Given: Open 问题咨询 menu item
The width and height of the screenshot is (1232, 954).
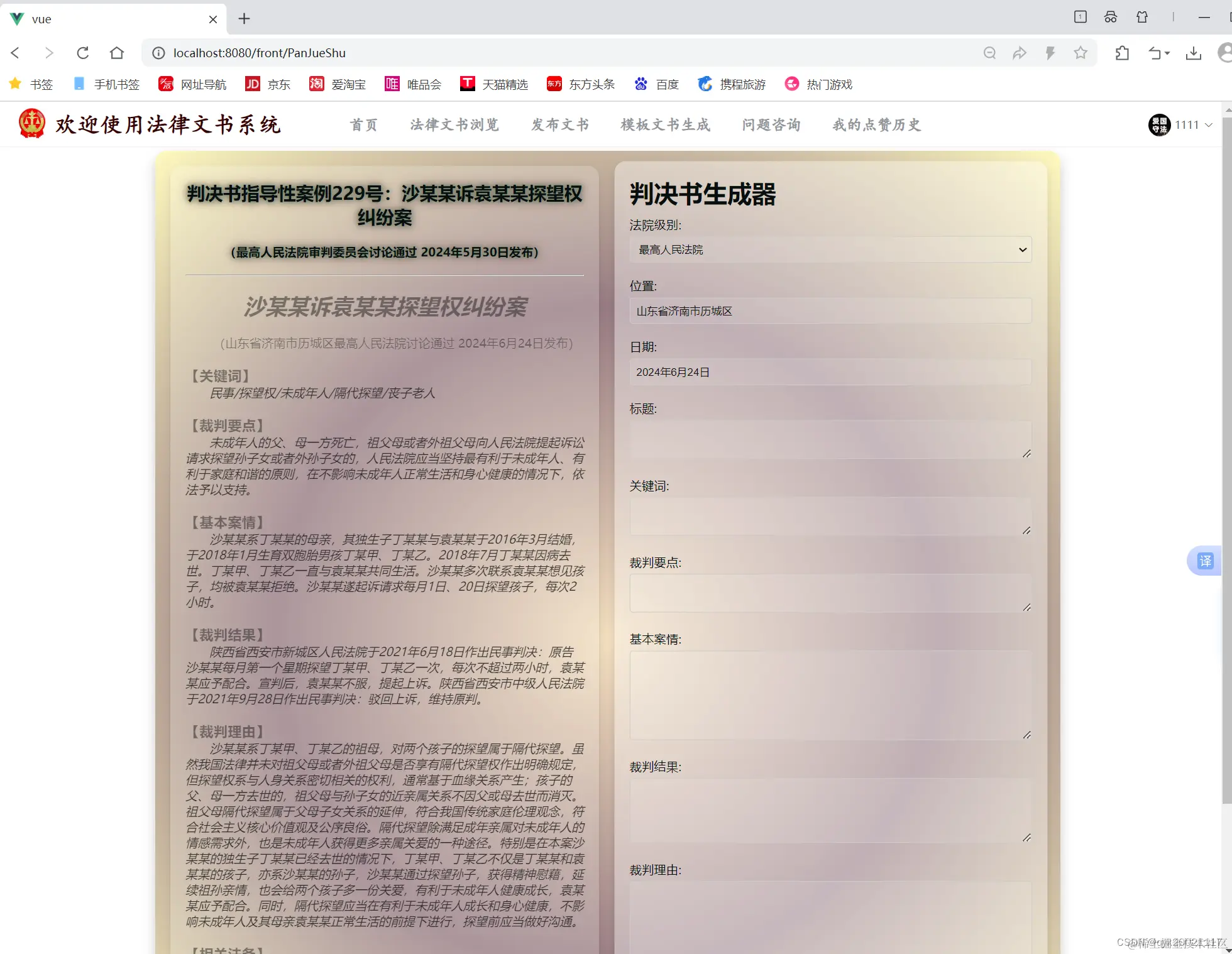Looking at the screenshot, I should pyautogui.click(x=771, y=124).
